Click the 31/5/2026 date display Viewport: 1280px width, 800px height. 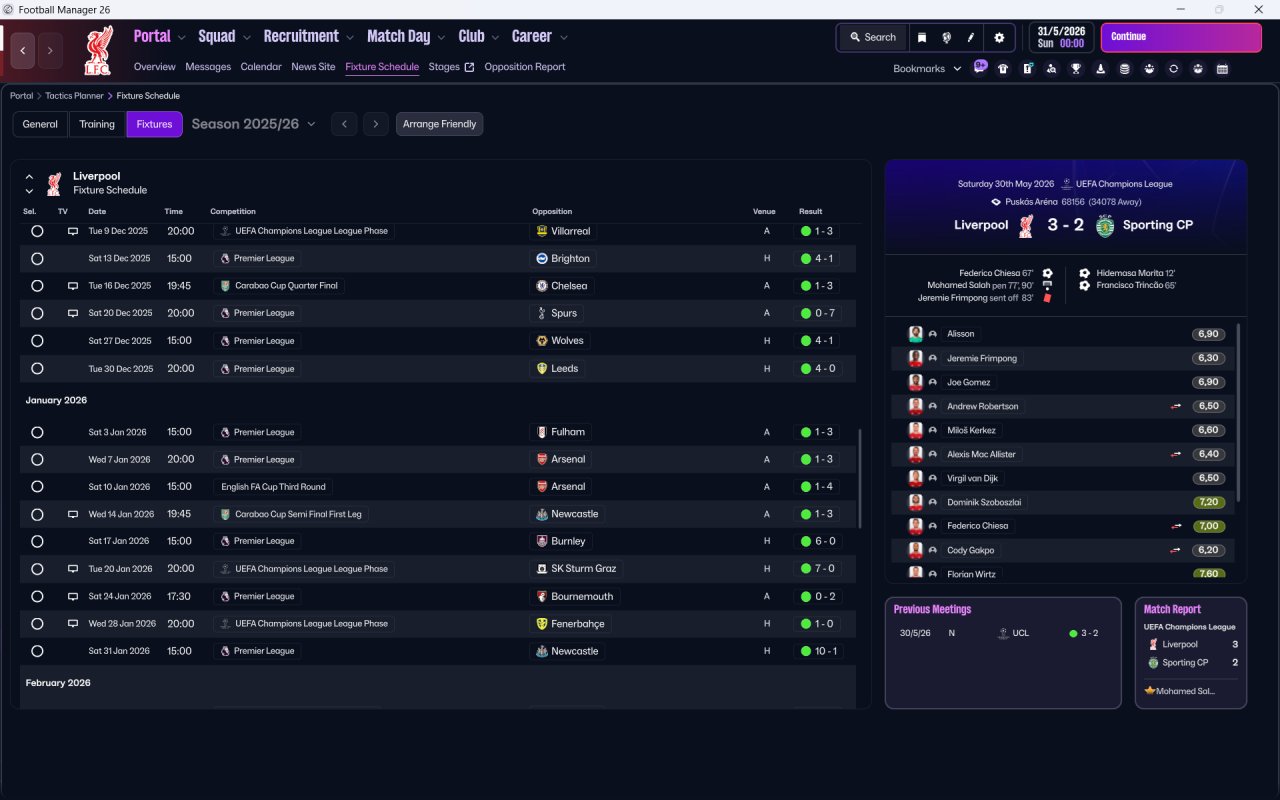1061,37
